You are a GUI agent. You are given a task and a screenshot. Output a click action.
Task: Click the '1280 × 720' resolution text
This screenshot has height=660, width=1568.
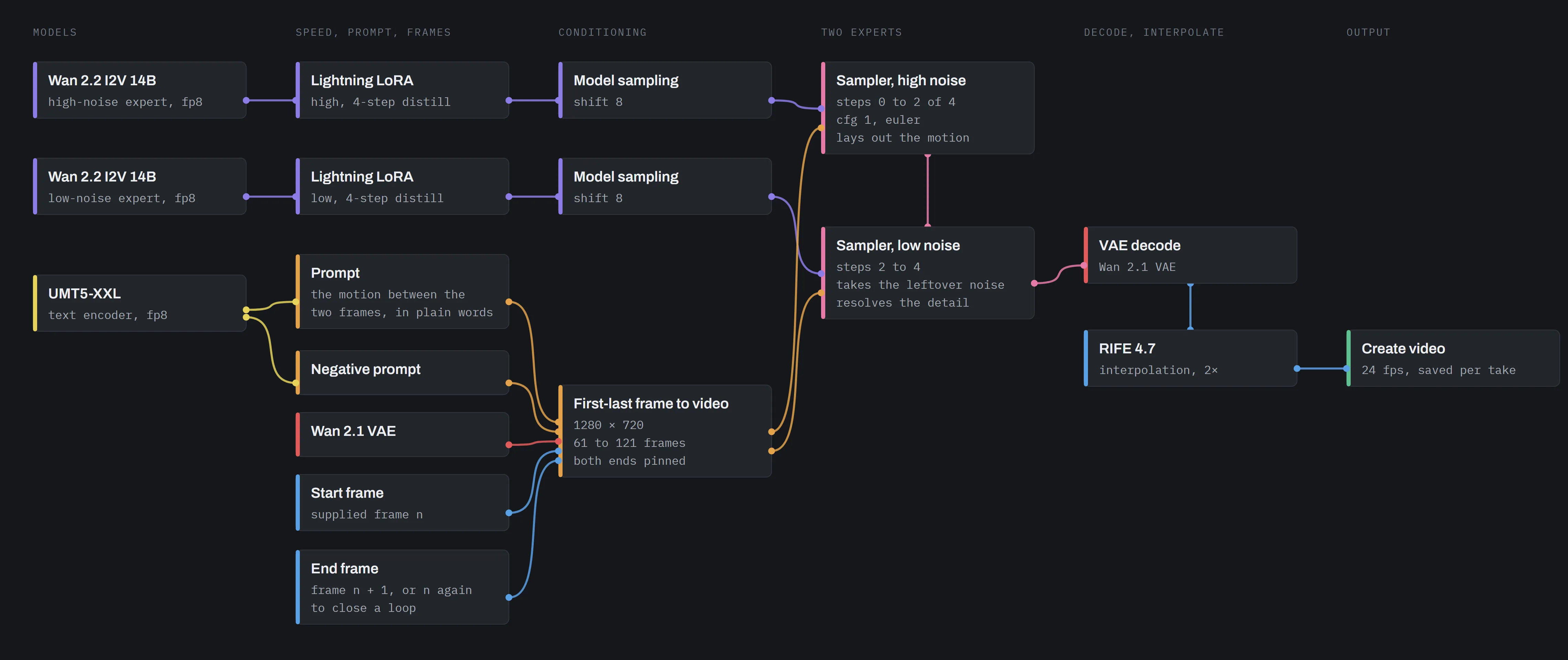coord(608,425)
